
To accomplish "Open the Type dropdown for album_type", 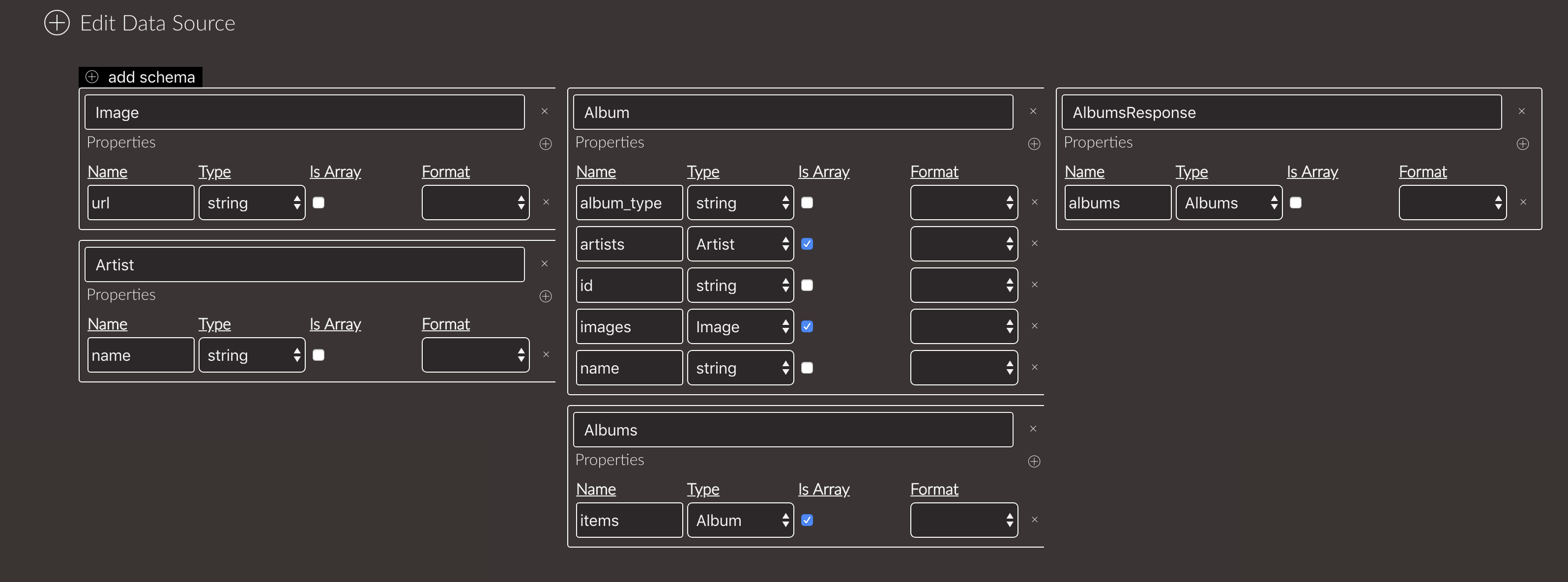I will [741, 203].
